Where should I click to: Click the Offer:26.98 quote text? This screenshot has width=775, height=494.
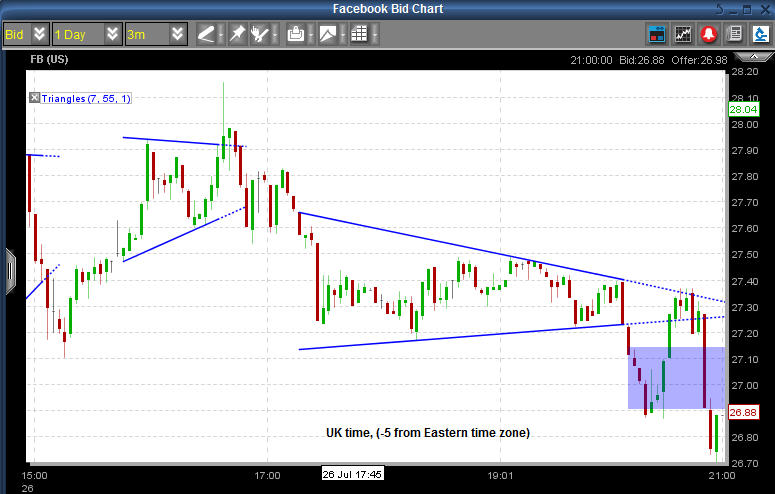(699, 60)
